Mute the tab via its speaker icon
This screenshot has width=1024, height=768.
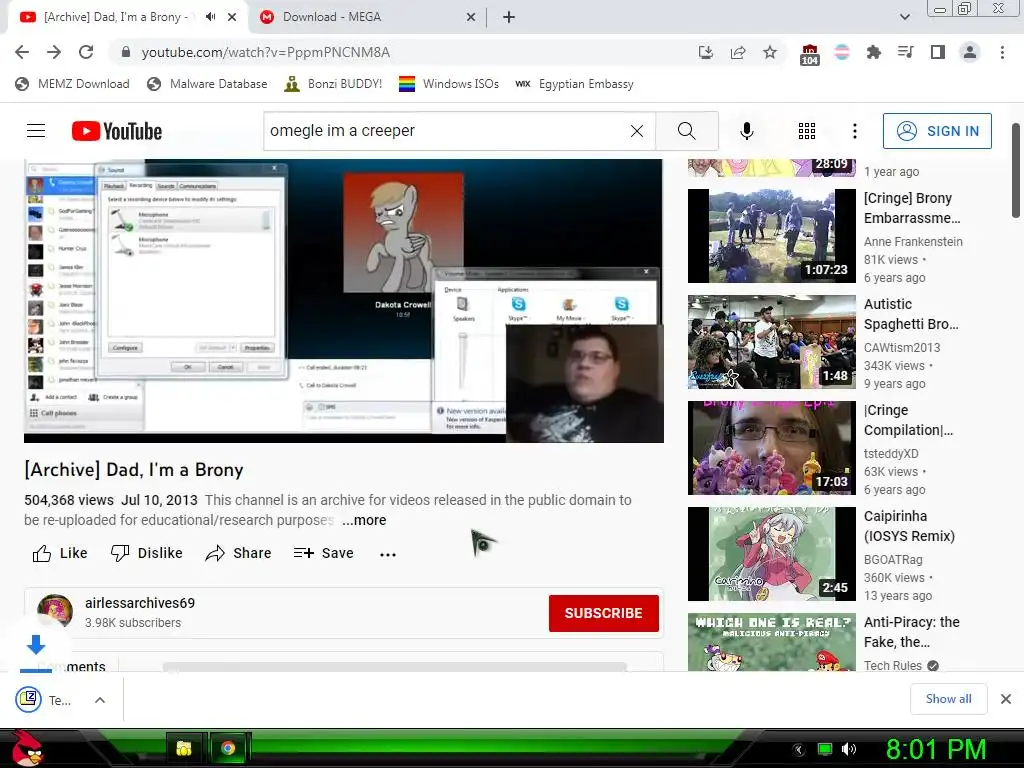click(x=210, y=17)
